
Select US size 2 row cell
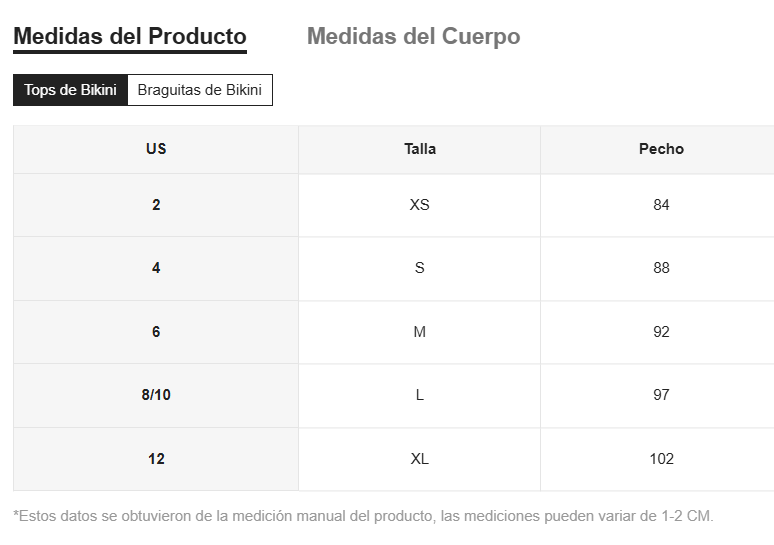pos(156,205)
